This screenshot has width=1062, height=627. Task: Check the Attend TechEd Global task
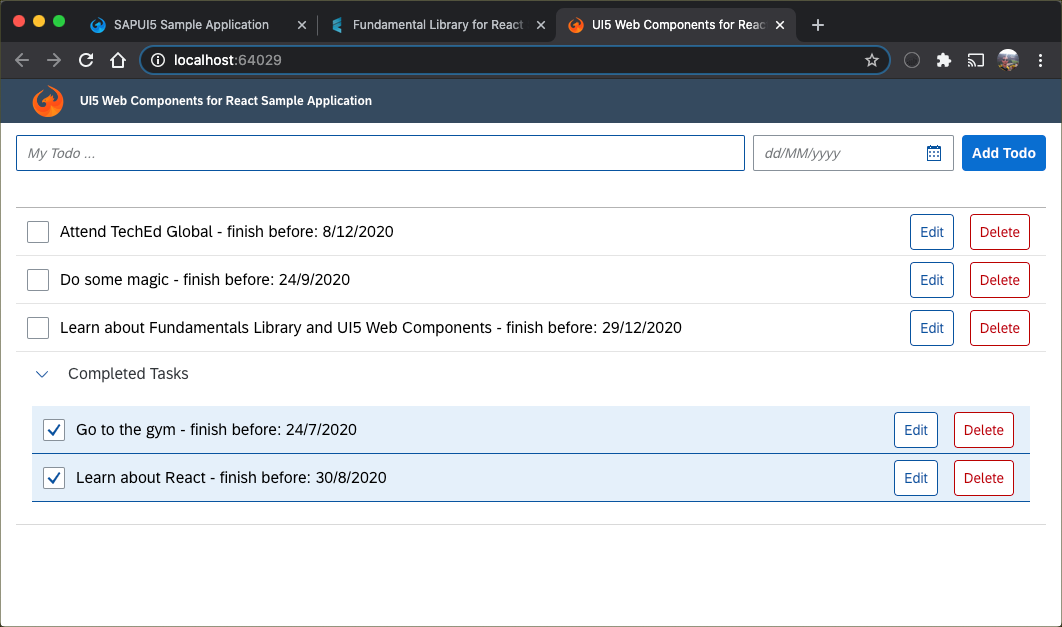click(x=38, y=232)
